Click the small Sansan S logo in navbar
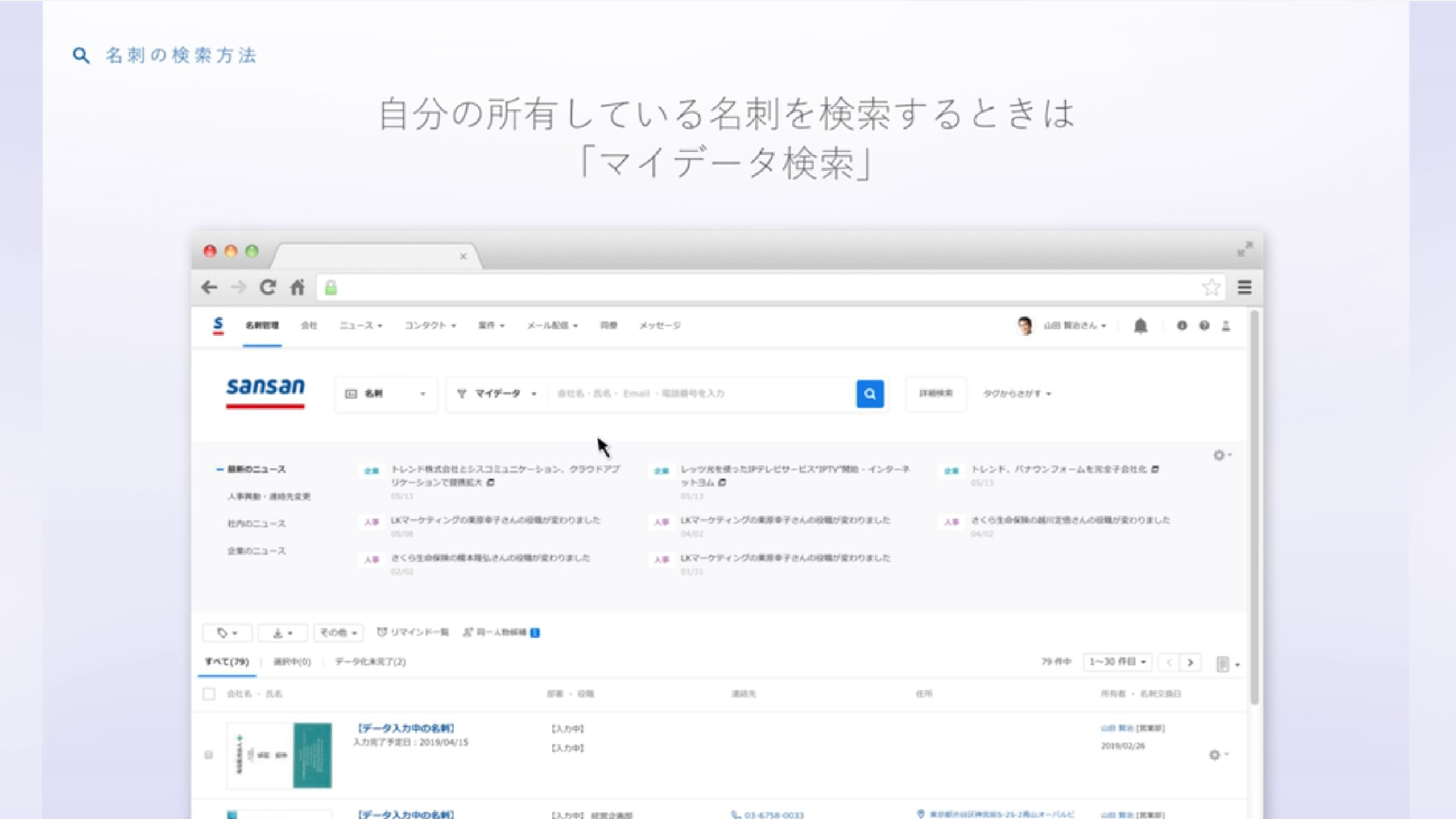 tap(218, 325)
